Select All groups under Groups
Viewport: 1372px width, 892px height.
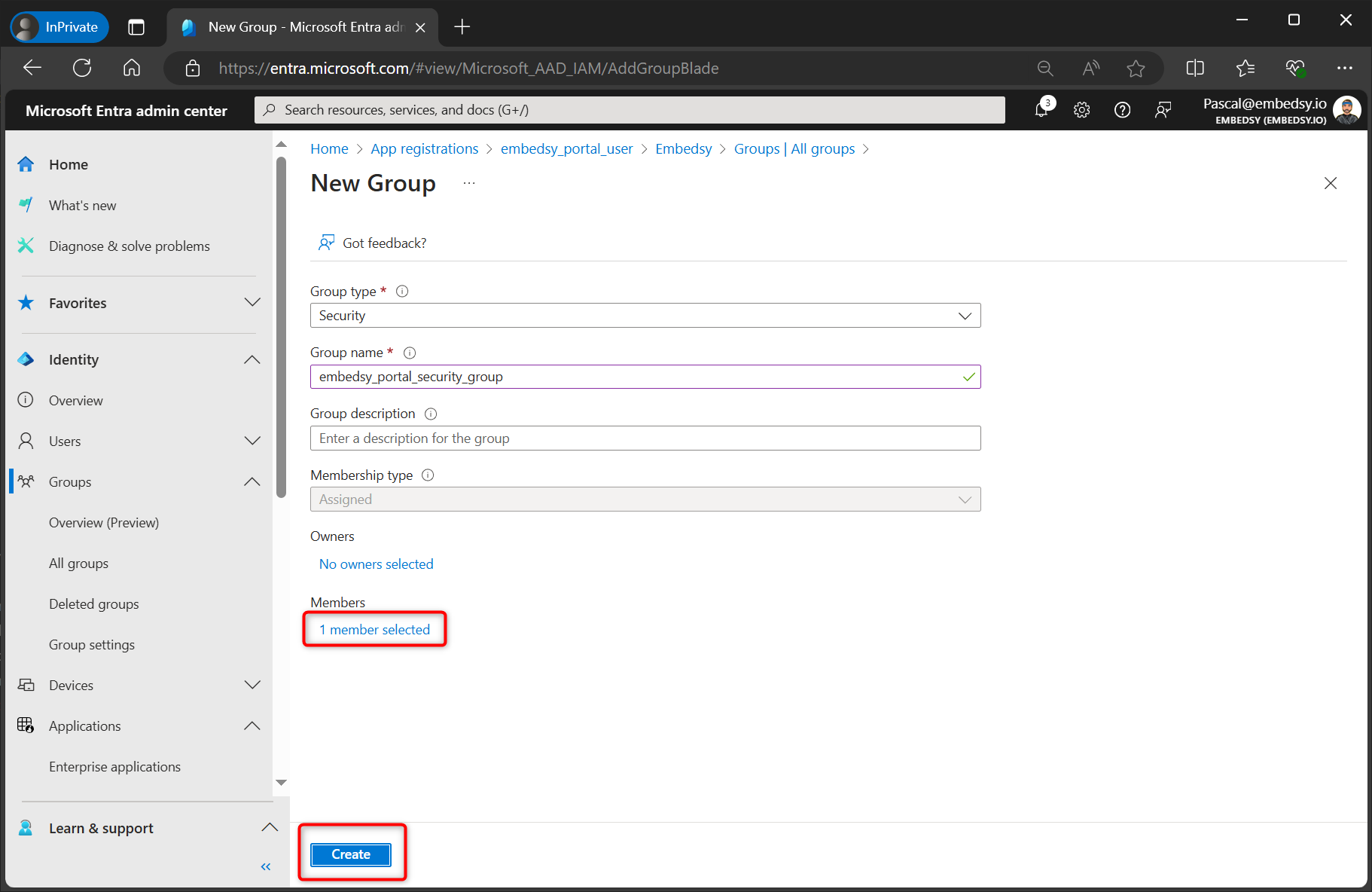click(78, 563)
